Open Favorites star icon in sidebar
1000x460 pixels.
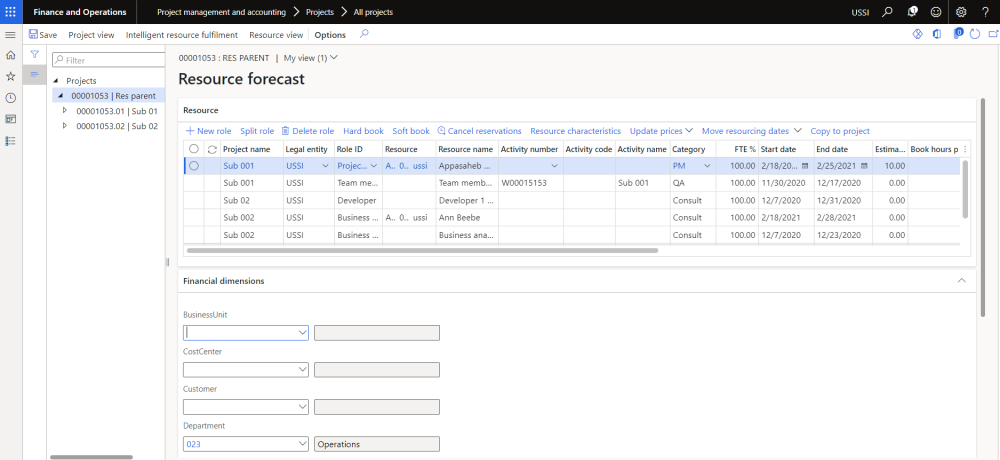click(x=11, y=76)
